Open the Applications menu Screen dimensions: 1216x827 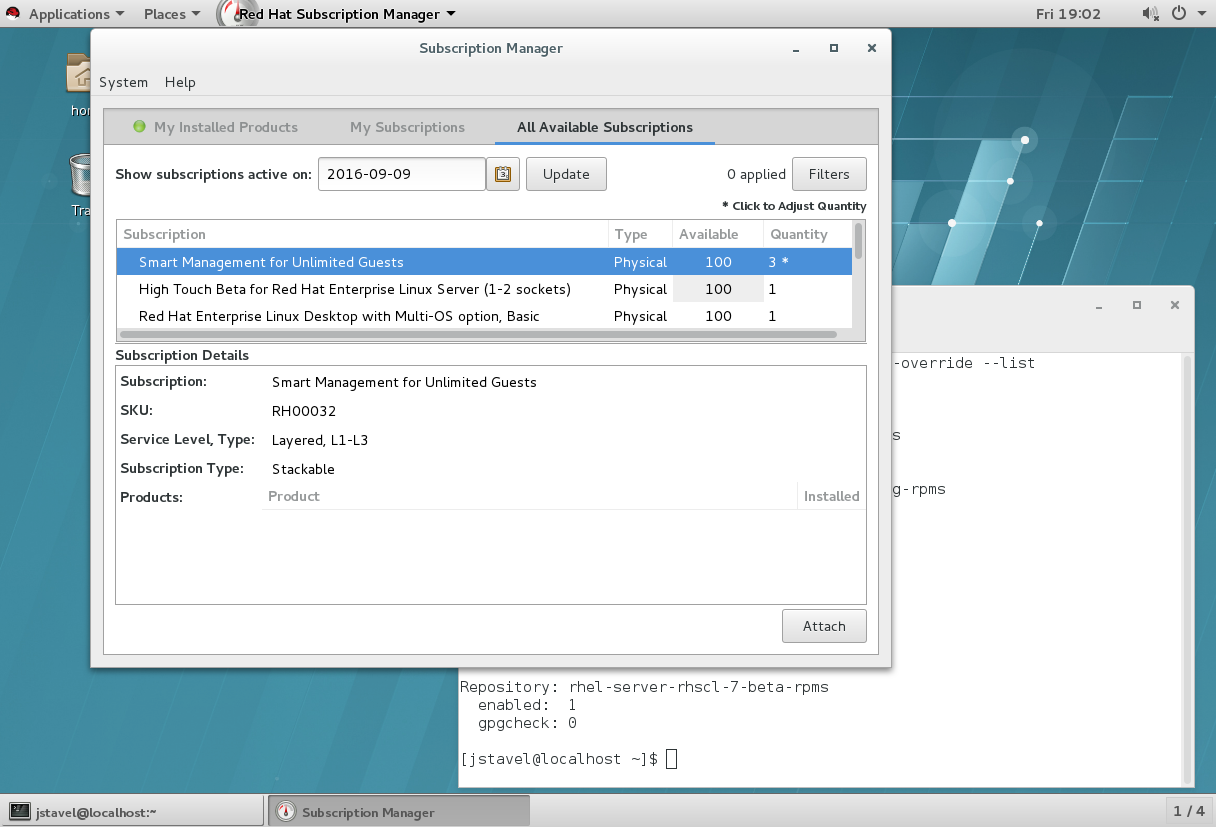77,14
